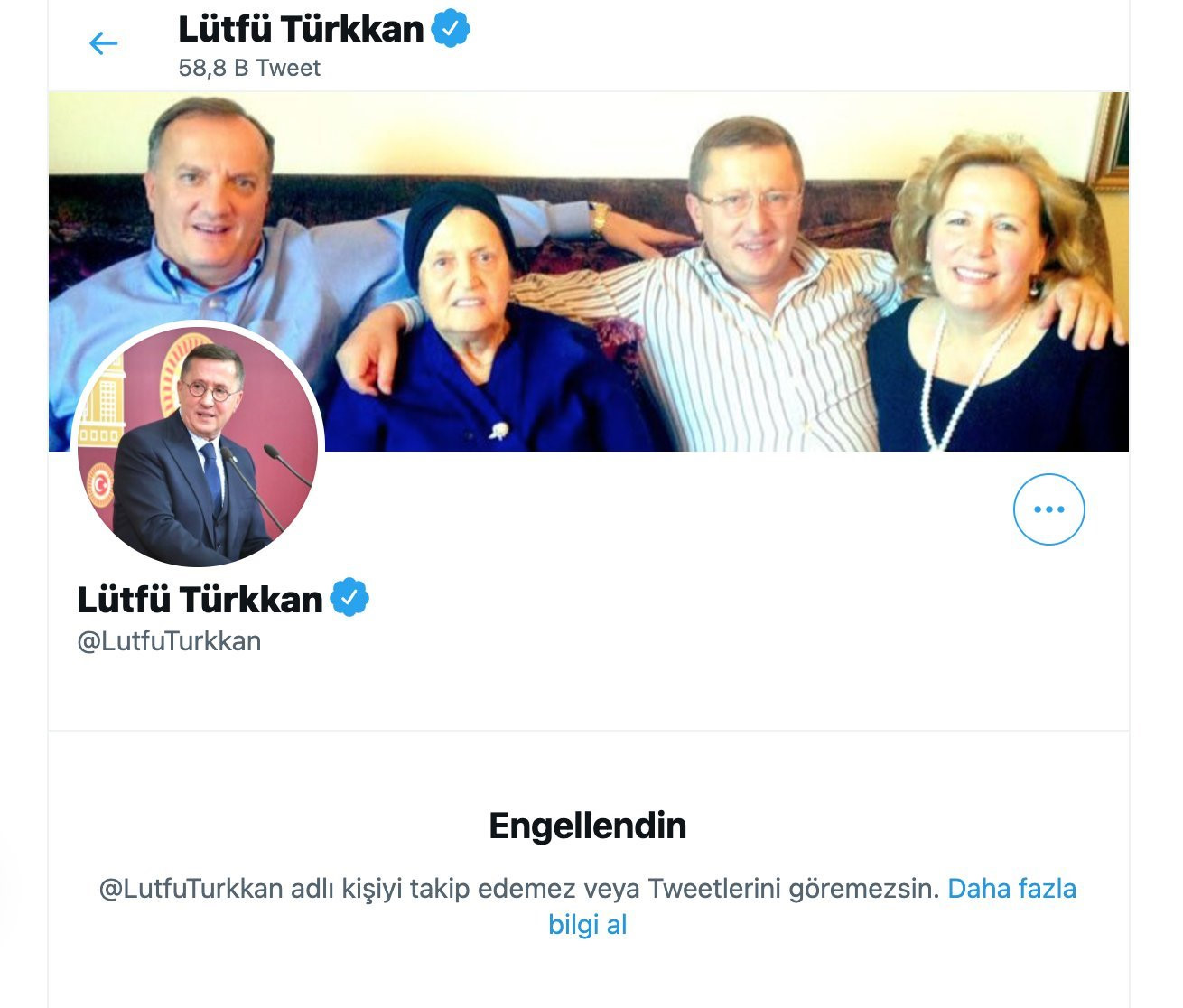Screen dimensions: 1183x1008
Task: Open the three-dots more options button
Action: 1048,509
